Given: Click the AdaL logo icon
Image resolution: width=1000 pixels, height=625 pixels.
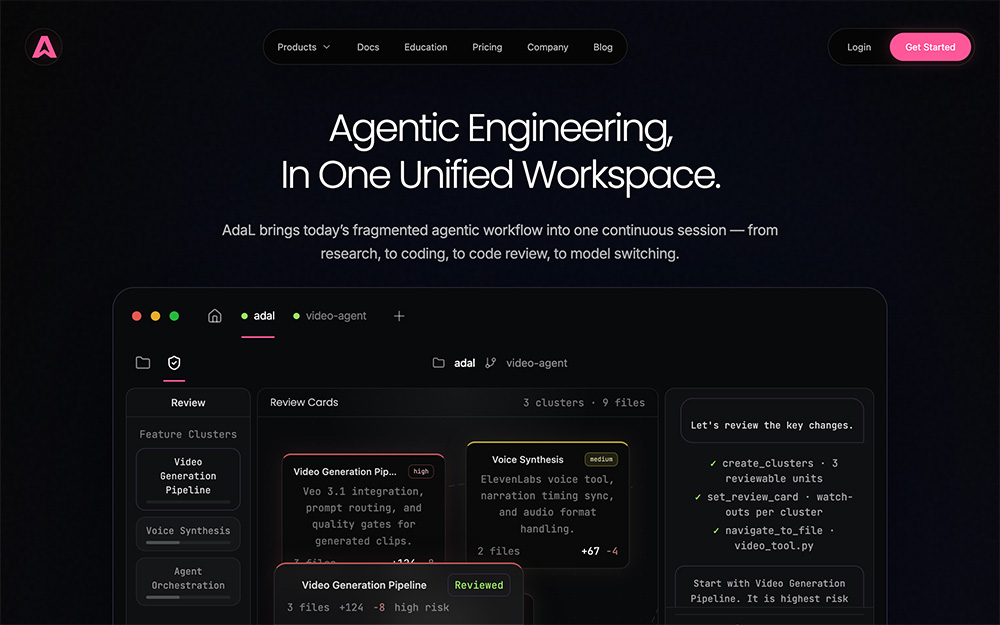Looking at the screenshot, I should (x=44, y=47).
